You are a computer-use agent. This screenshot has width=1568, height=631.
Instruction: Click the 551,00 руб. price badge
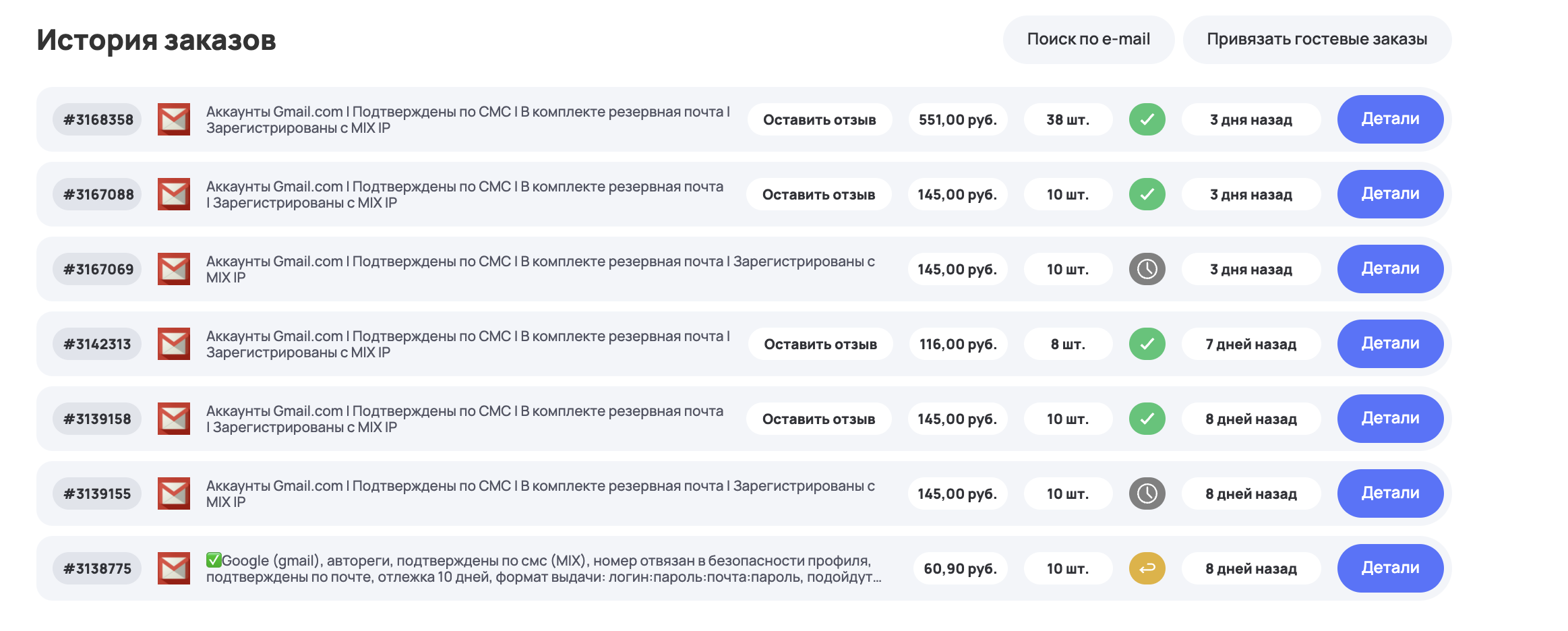pyautogui.click(x=957, y=119)
